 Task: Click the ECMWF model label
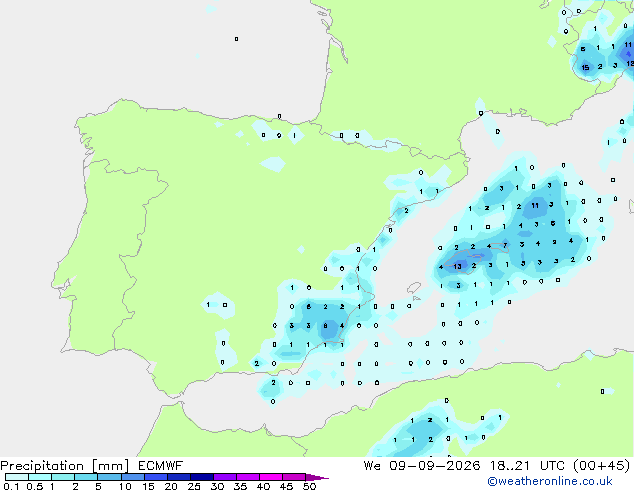(161, 466)
